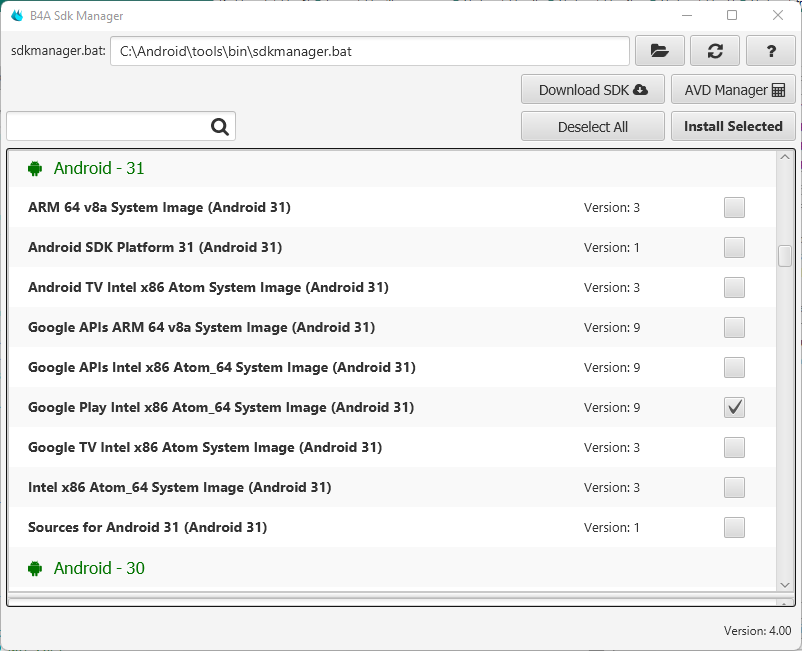Click the magnifier search icon
This screenshot has height=651, width=802.
coord(220,127)
